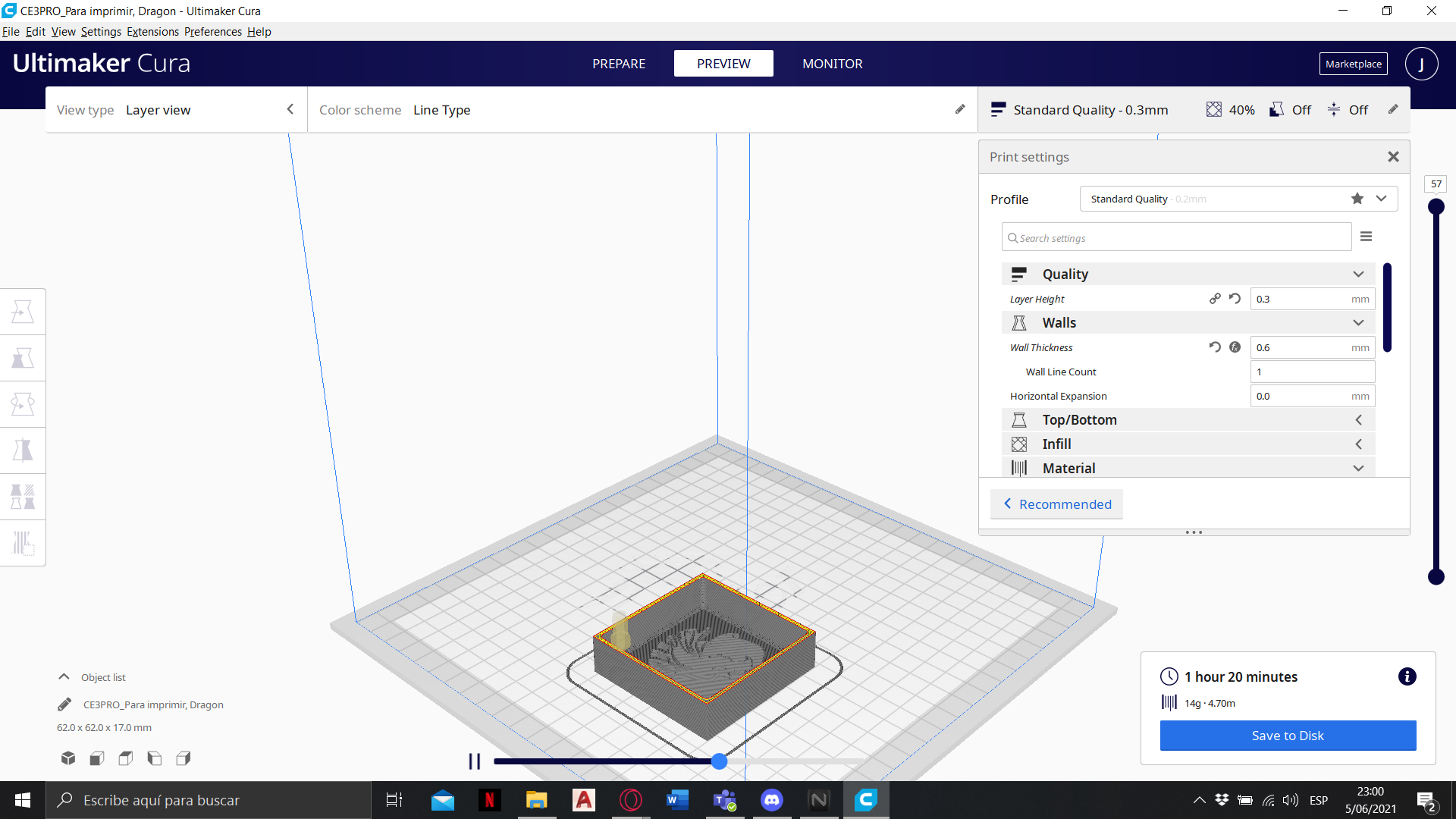Switch to top view icon
The height and width of the screenshot is (819, 1456).
coord(126,758)
